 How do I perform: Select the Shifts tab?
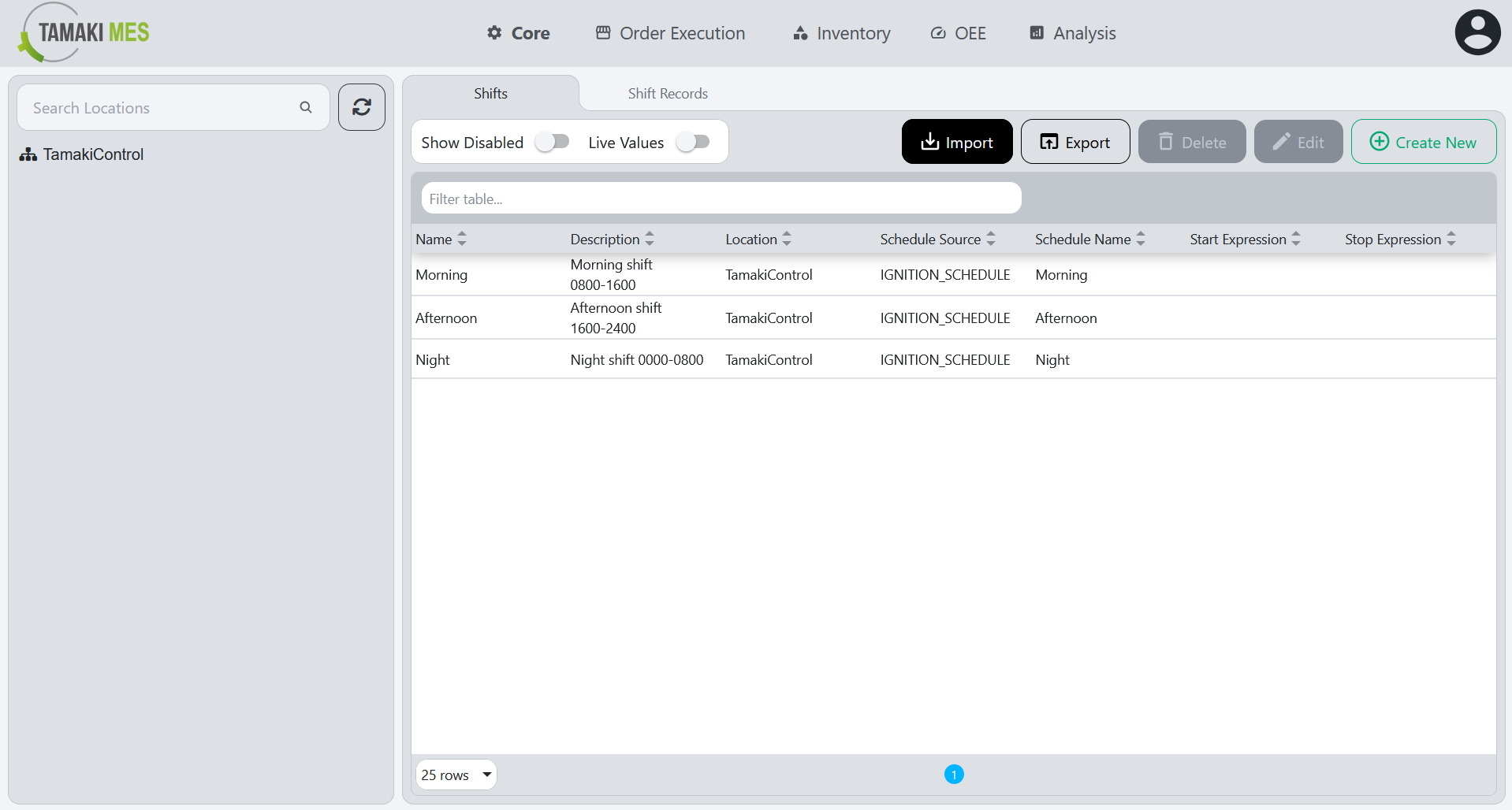pyautogui.click(x=490, y=93)
